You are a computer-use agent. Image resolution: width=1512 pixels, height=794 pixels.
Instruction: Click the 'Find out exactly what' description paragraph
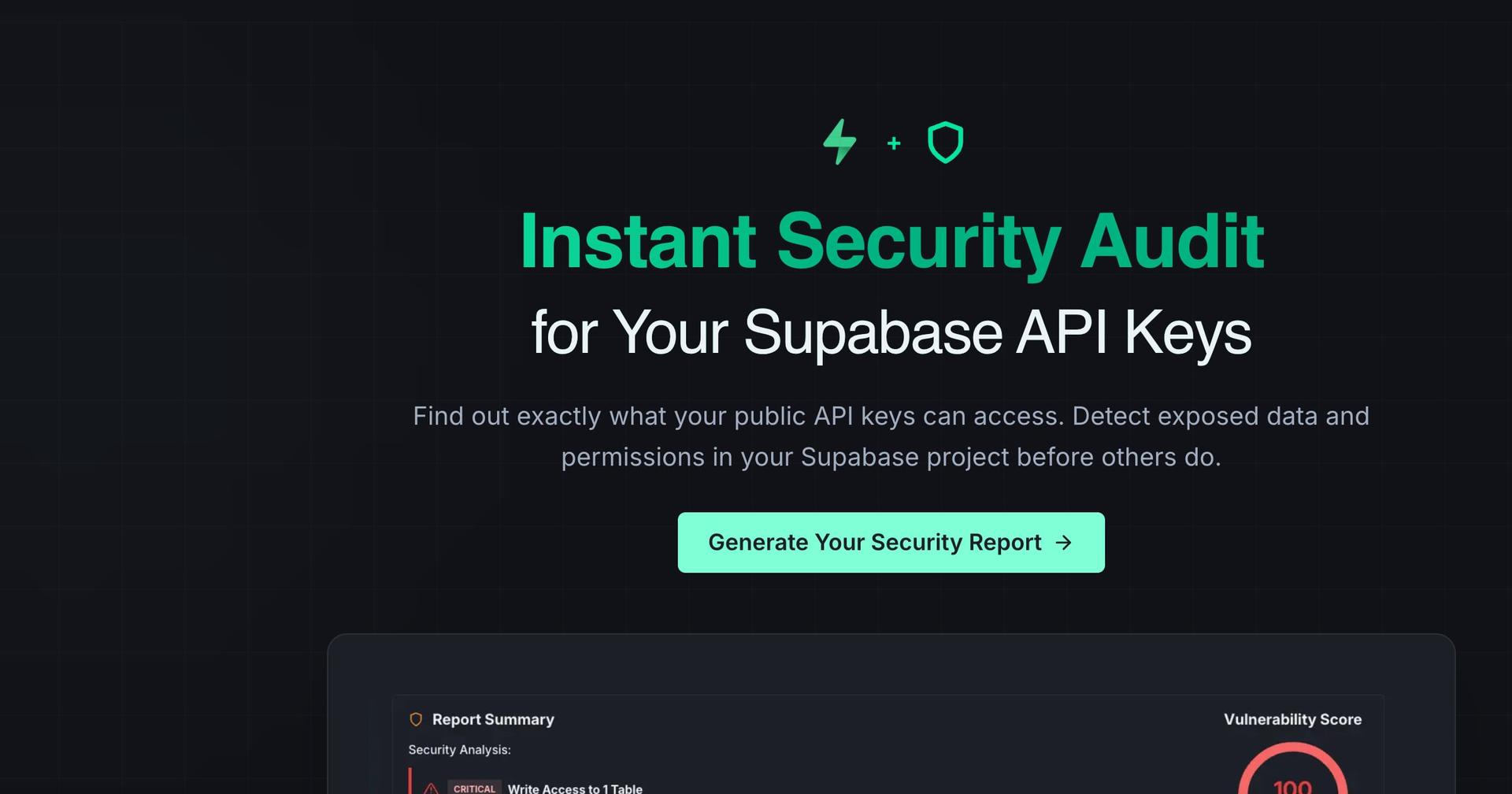[x=891, y=436]
